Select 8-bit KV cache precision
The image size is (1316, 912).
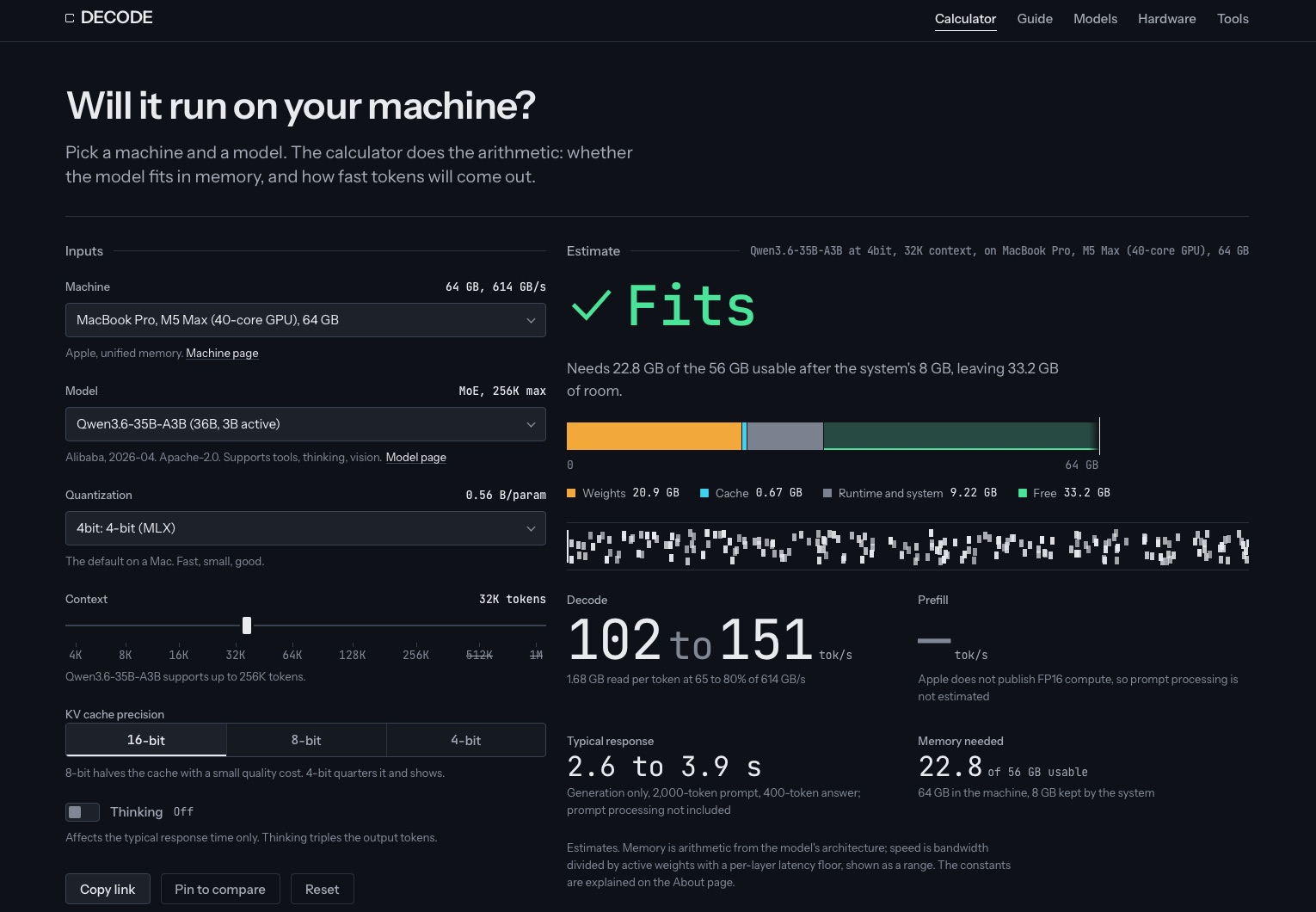(306, 740)
